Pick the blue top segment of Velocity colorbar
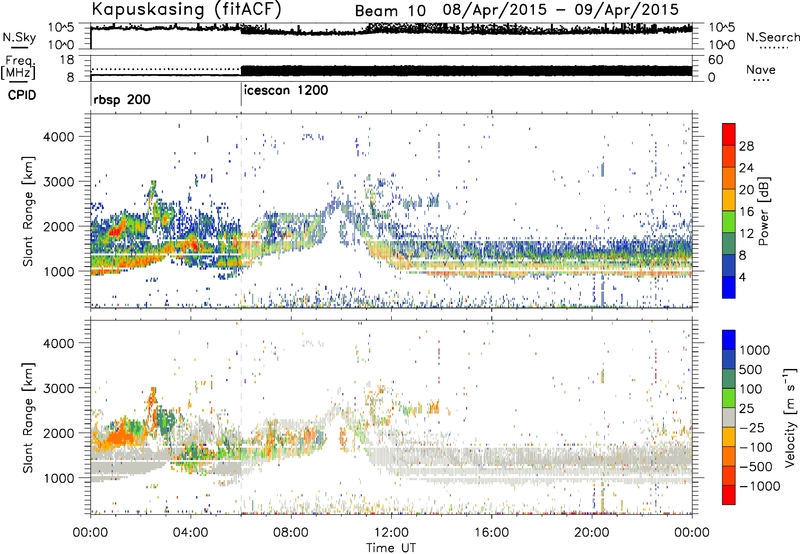Screen dimensions: 800x554 coord(729,340)
